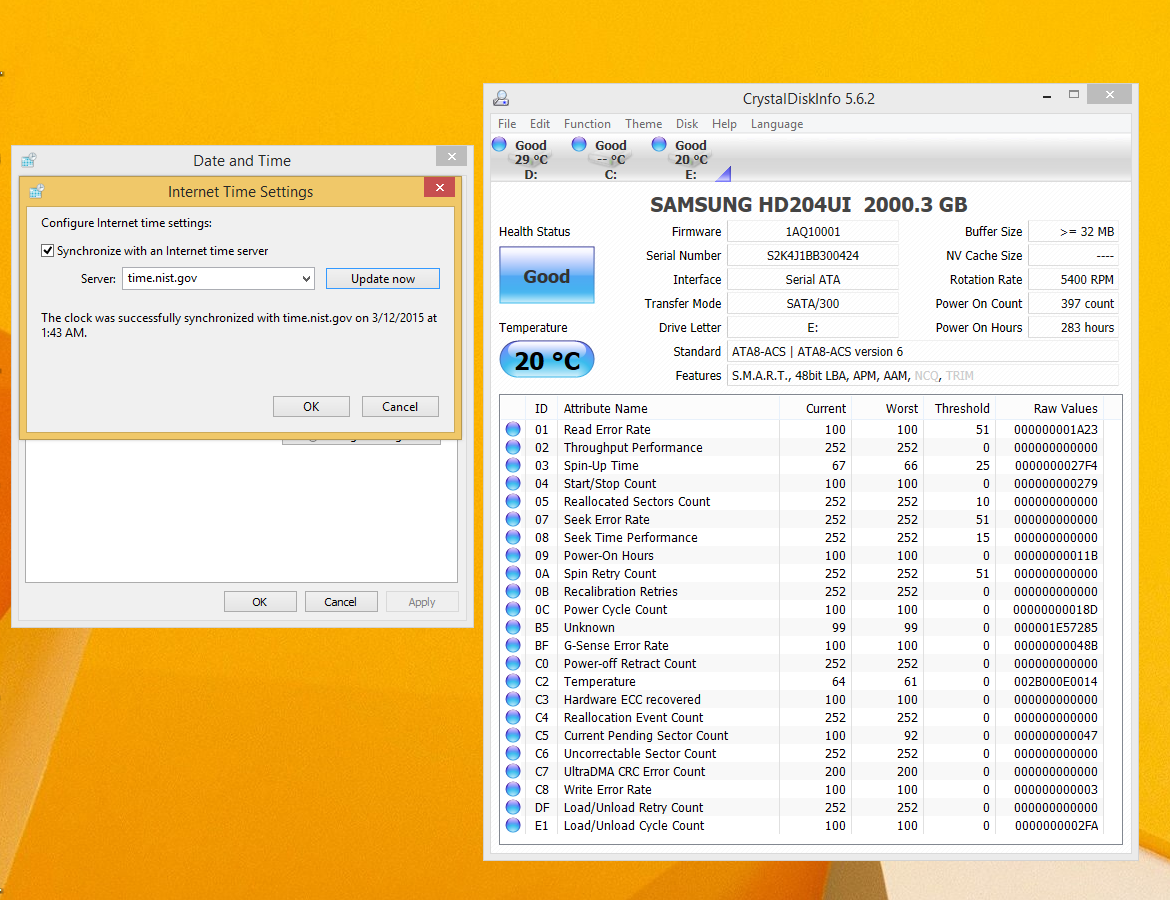This screenshot has width=1170, height=900.
Task: Click the Features S.M.A.R.T. field
Action: 923,375
